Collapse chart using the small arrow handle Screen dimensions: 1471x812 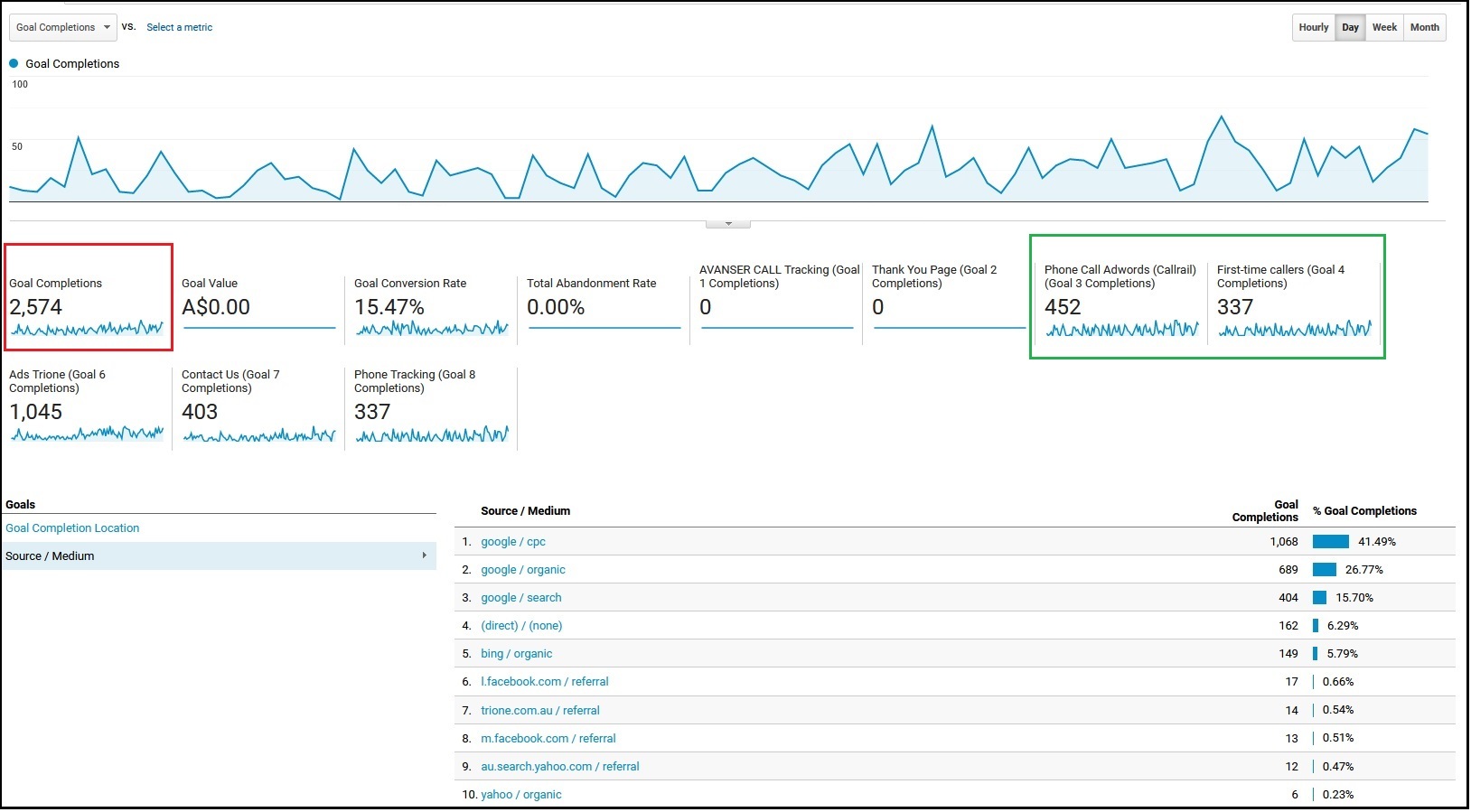(x=728, y=223)
